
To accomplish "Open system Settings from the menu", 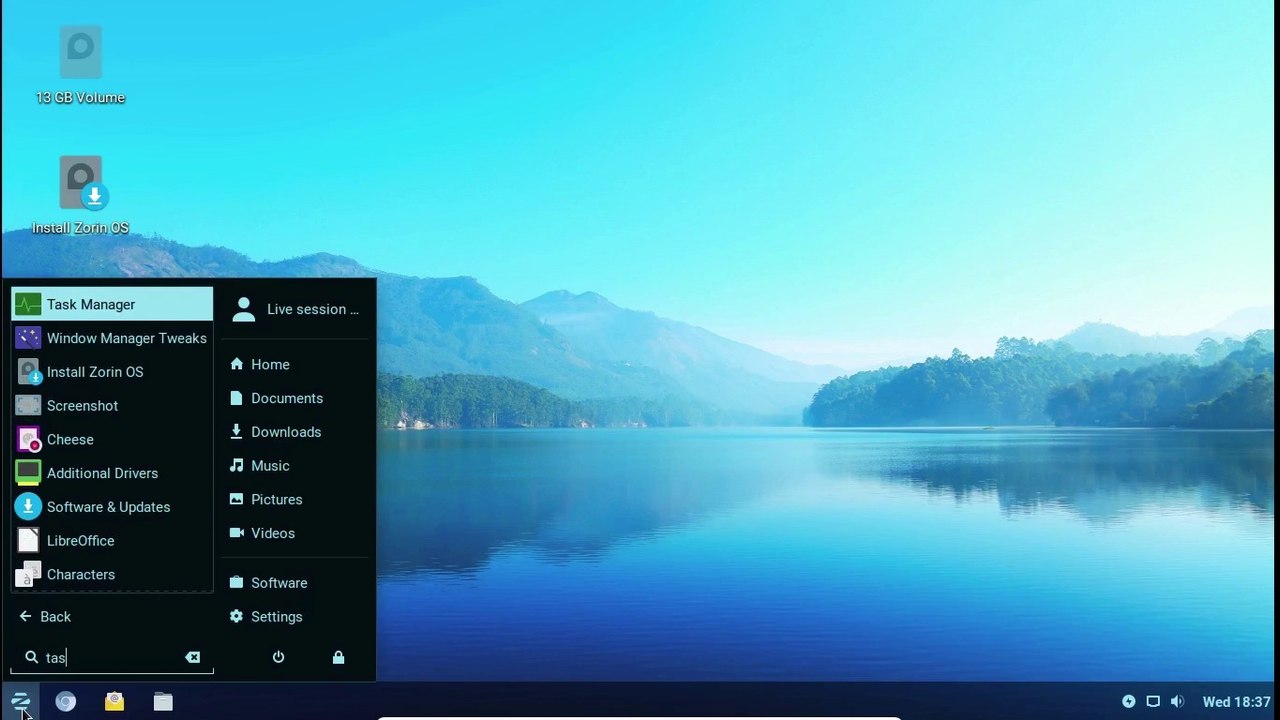I will tap(295, 617).
